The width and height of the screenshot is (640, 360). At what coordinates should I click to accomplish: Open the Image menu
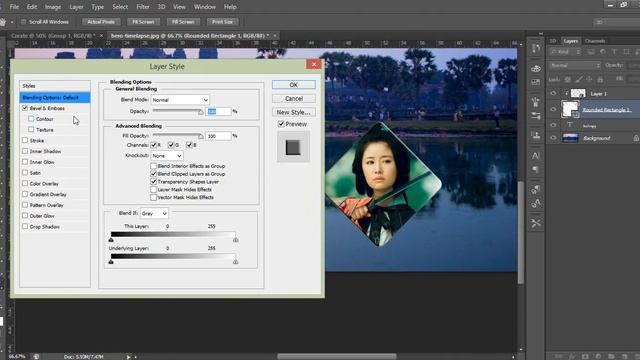coord(53,7)
